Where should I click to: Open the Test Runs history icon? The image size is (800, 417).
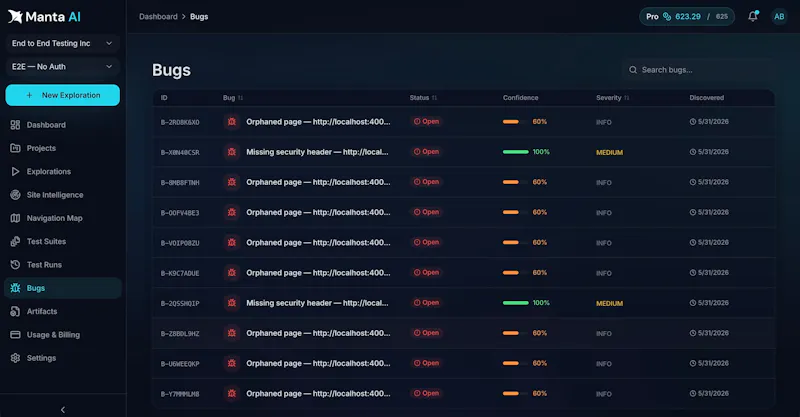[15, 264]
